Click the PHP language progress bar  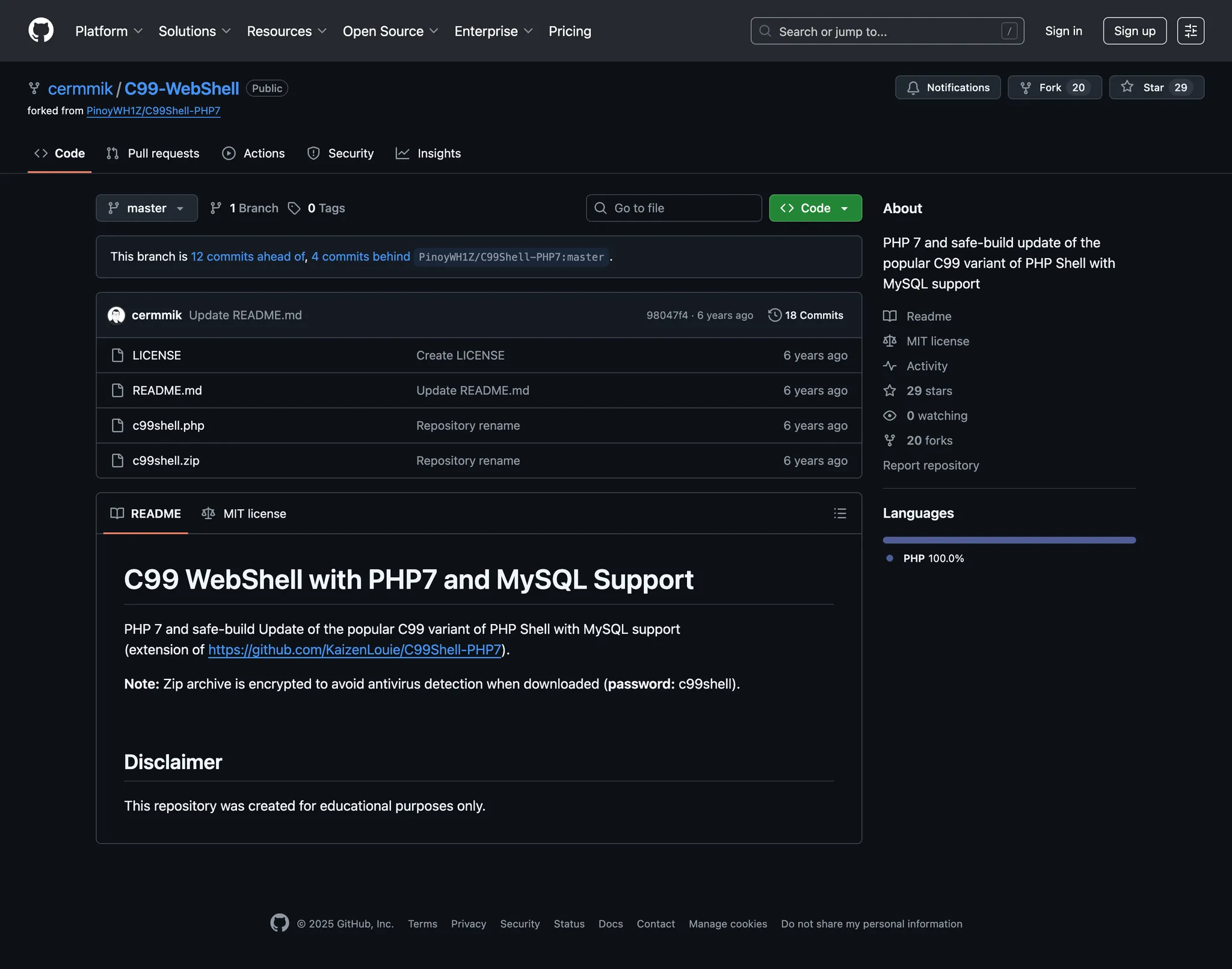tap(1009, 540)
